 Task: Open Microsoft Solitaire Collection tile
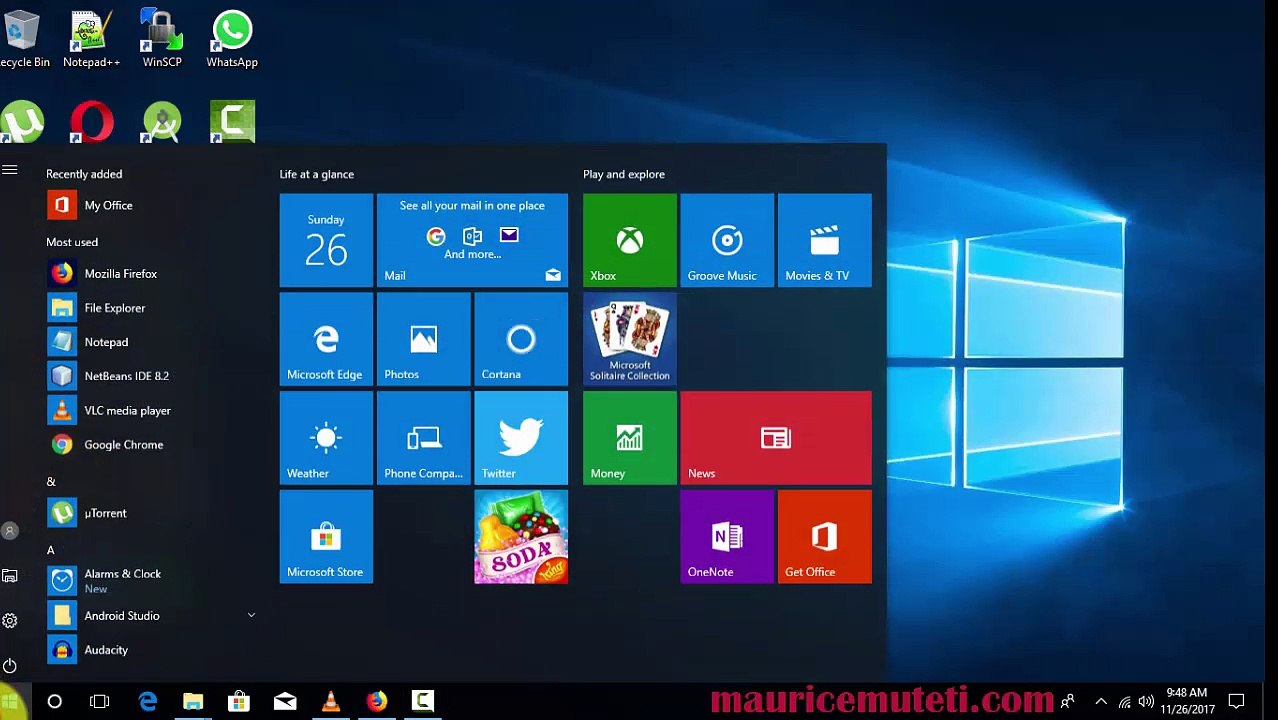tap(630, 339)
